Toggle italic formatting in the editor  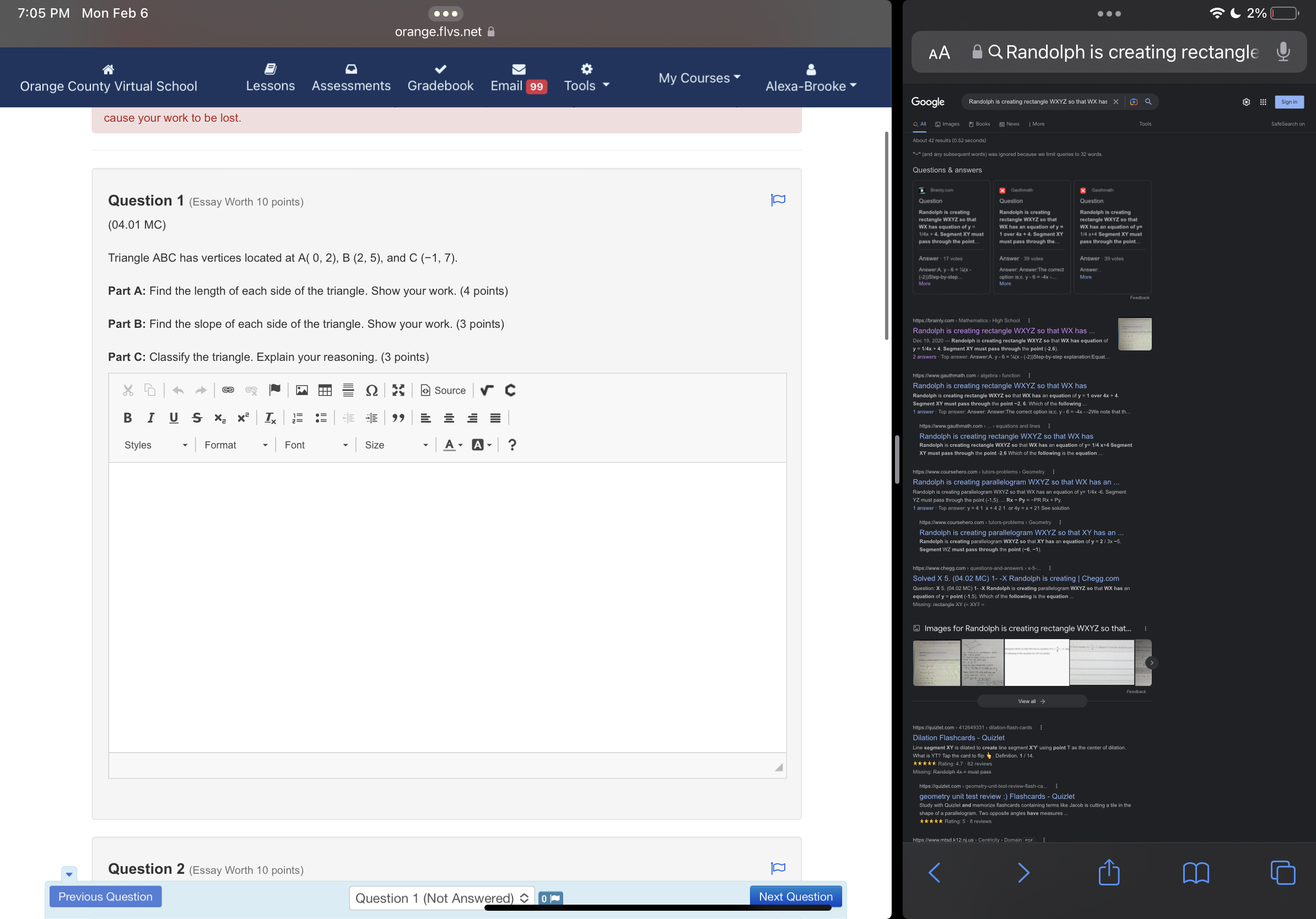click(x=151, y=418)
